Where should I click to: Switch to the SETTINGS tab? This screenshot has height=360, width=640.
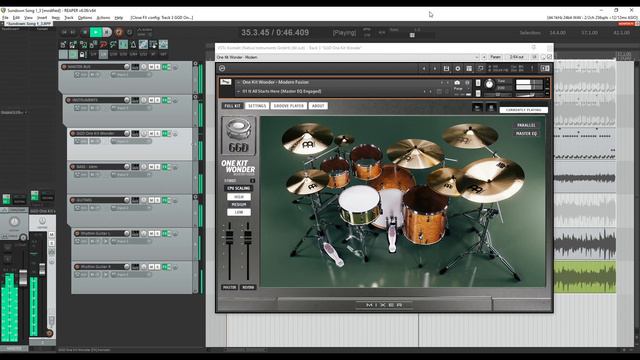[x=257, y=106]
